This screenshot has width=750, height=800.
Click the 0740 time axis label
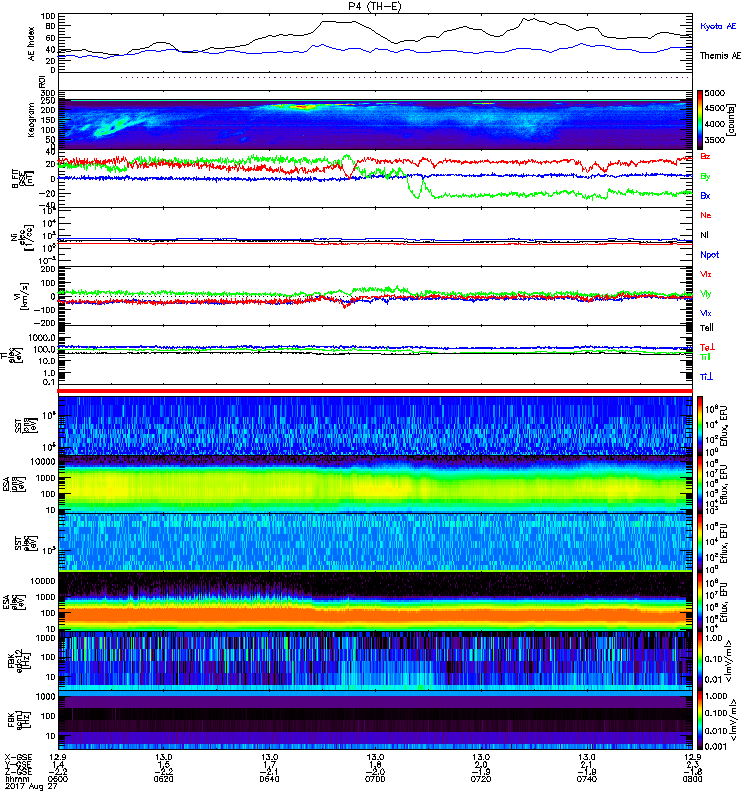pos(587,779)
